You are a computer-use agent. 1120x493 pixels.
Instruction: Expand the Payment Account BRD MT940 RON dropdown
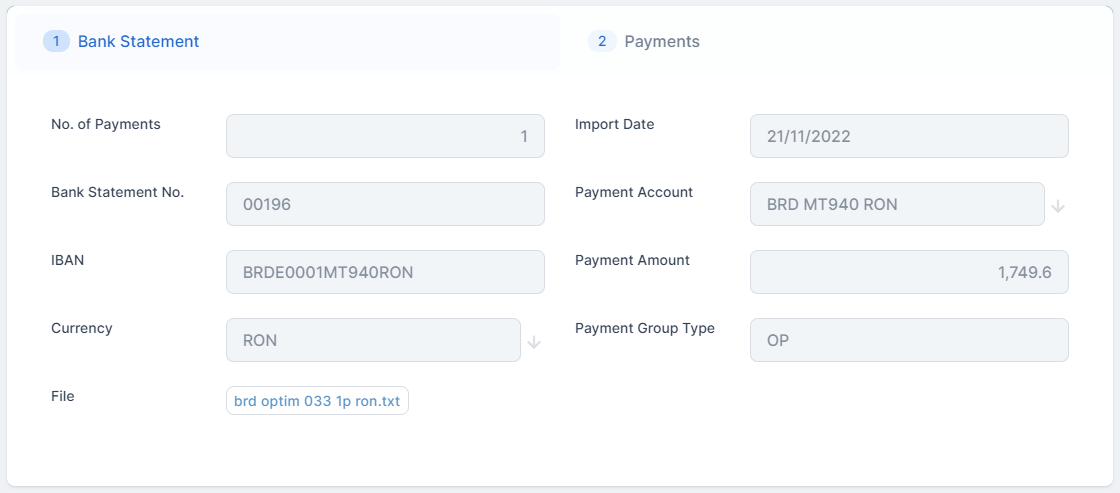[897, 204]
